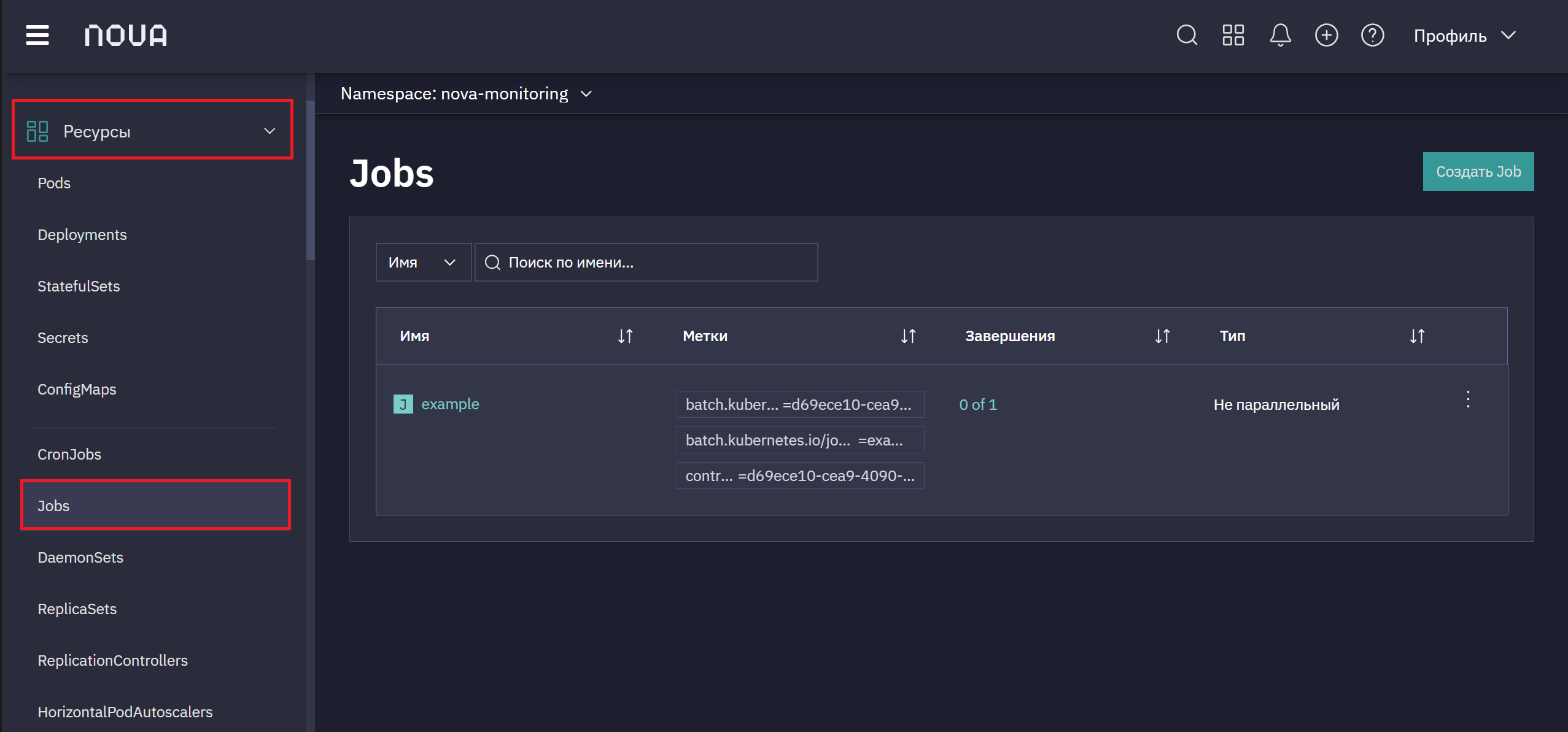Image resolution: width=1568 pixels, height=732 pixels.
Task: Open help question mark icon
Action: click(1372, 35)
